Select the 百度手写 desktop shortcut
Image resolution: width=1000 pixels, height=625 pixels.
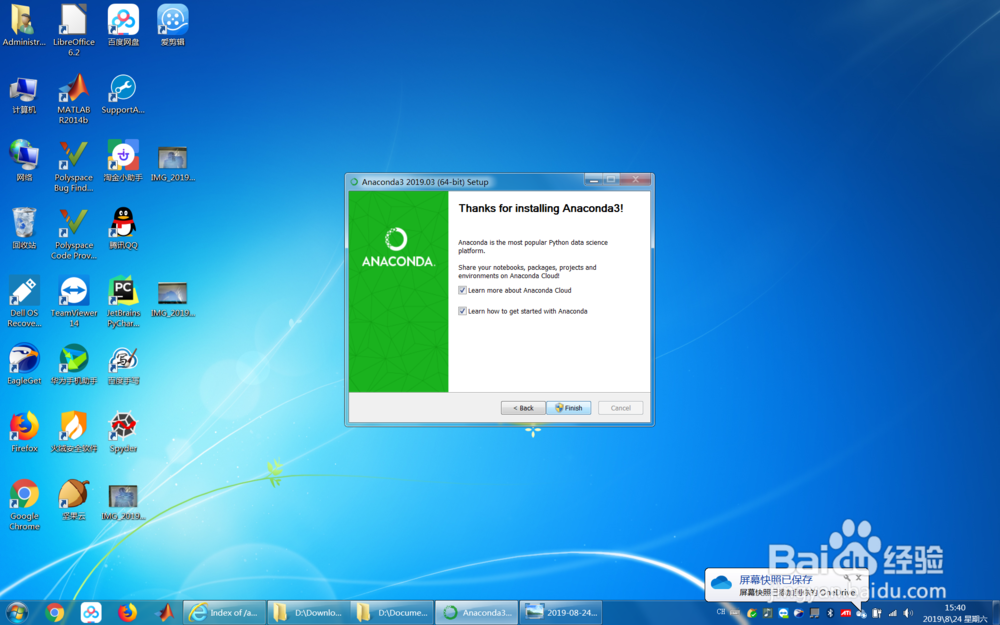[x=123, y=364]
